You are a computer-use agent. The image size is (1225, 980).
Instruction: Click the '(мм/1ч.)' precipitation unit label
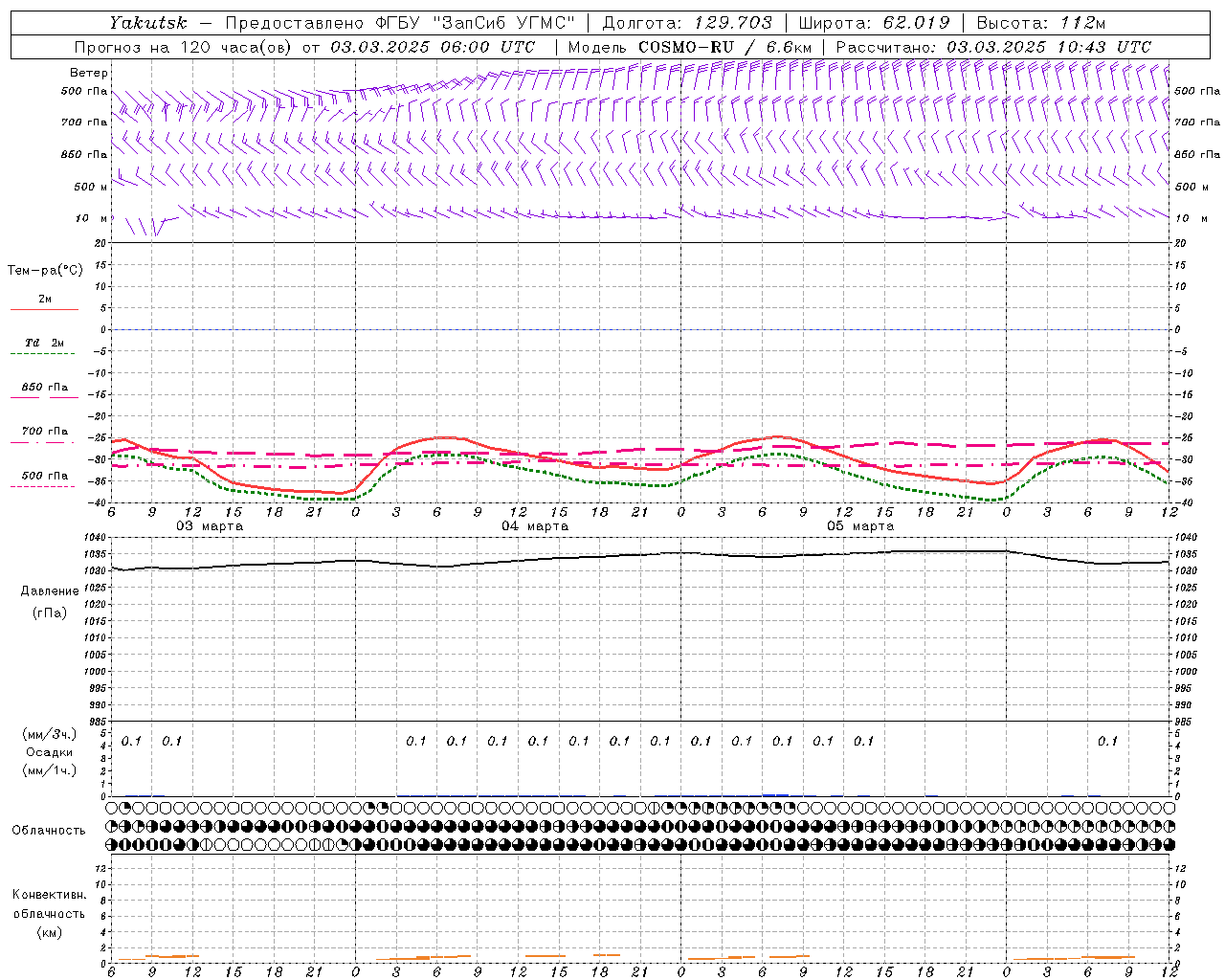(50, 770)
